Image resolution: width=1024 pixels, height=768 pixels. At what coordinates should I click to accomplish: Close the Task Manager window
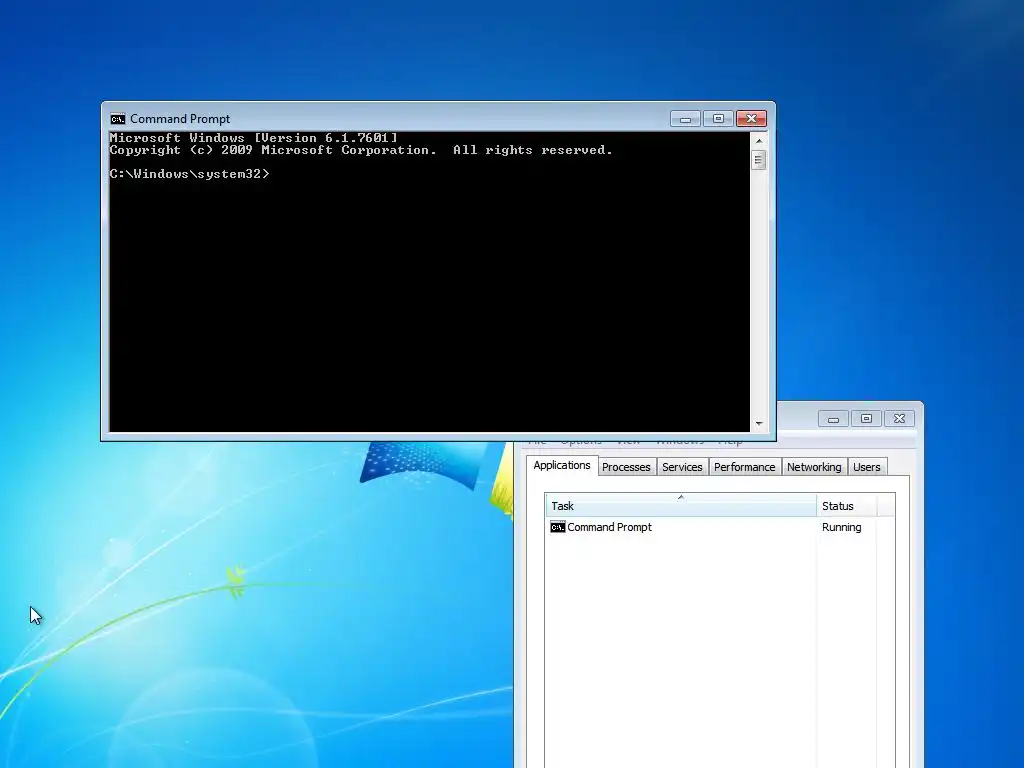[899, 419]
